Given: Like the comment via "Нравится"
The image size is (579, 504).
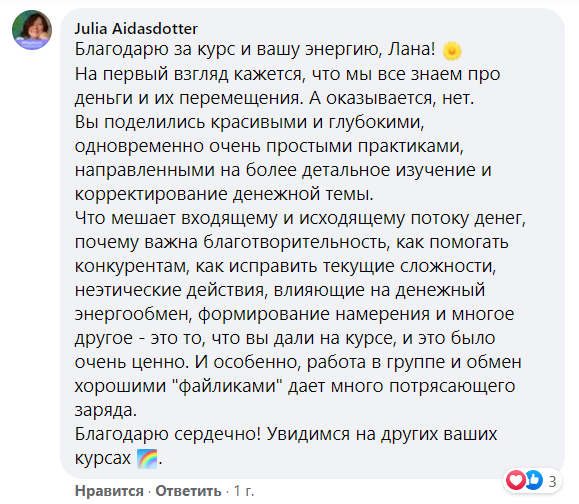Looking at the screenshot, I should pyautogui.click(x=109, y=491).
